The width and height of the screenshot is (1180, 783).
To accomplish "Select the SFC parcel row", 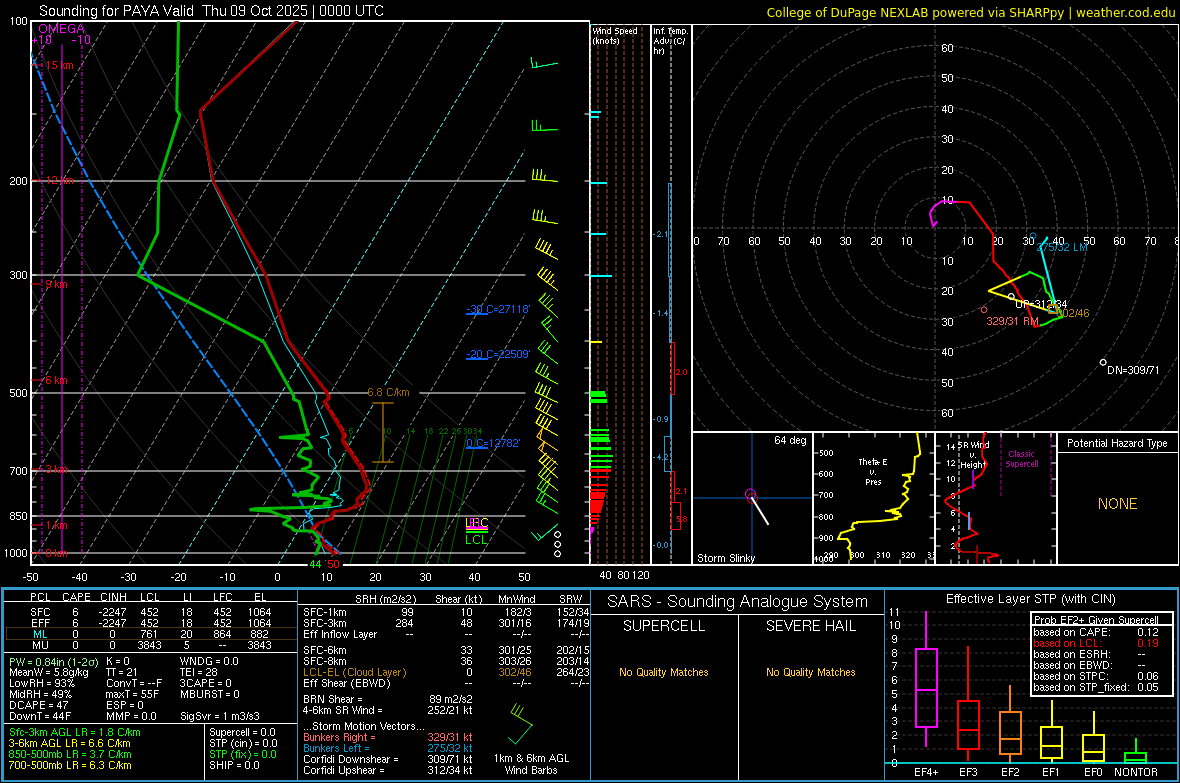I will coord(151,612).
